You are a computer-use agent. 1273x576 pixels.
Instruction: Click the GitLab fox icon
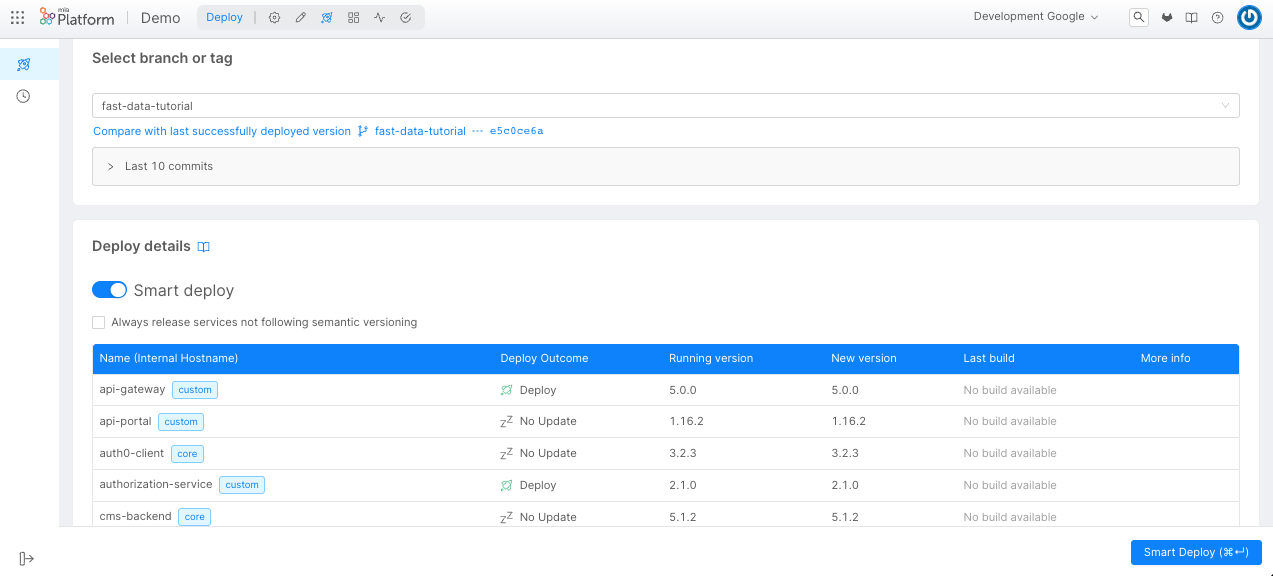pos(1166,18)
